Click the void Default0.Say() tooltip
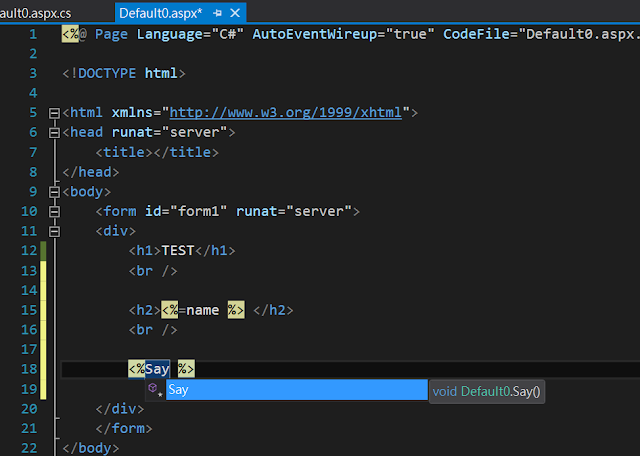Image resolution: width=640 pixels, height=456 pixels. click(x=487, y=391)
